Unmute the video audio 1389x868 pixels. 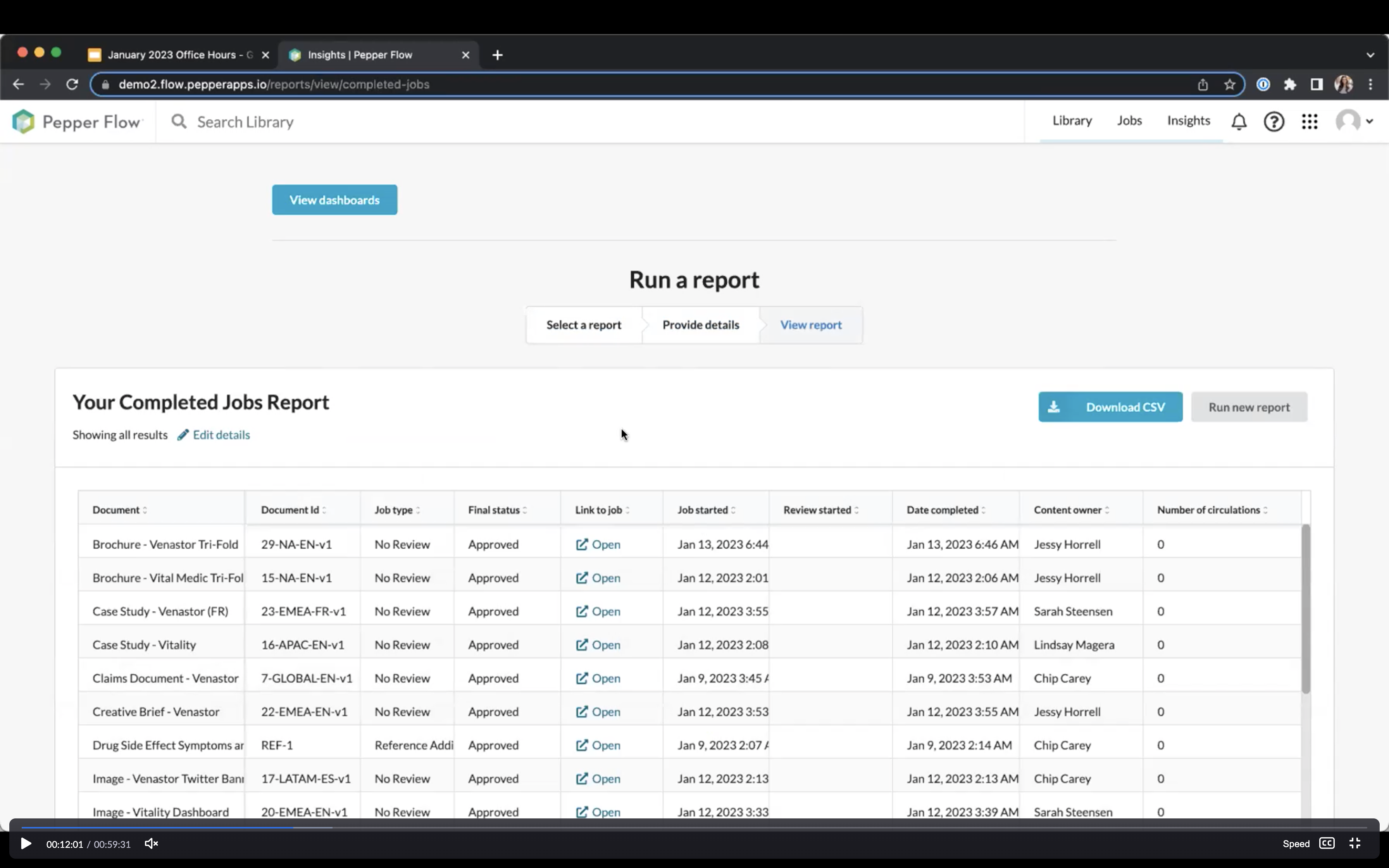pos(151,844)
